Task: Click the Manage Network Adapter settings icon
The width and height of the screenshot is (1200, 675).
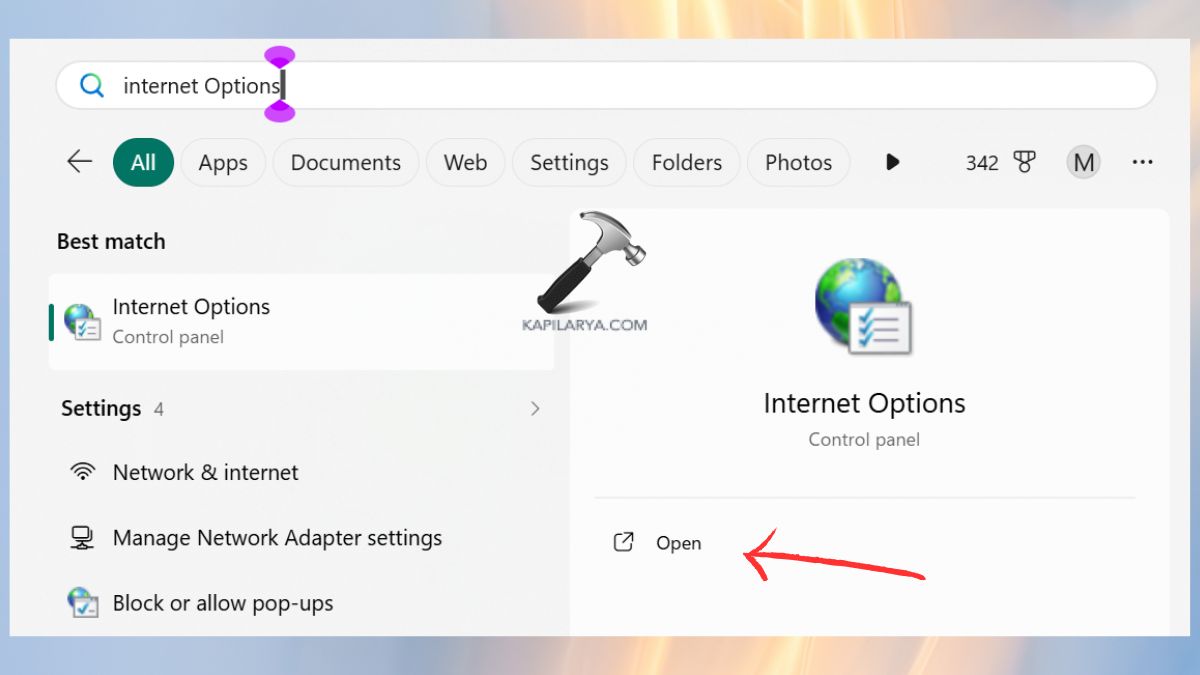Action: coord(82,537)
